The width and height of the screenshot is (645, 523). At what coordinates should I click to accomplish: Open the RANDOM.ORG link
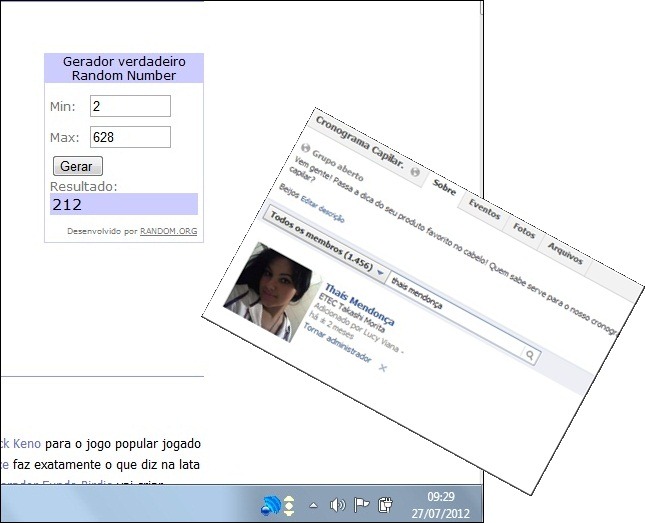coord(169,231)
